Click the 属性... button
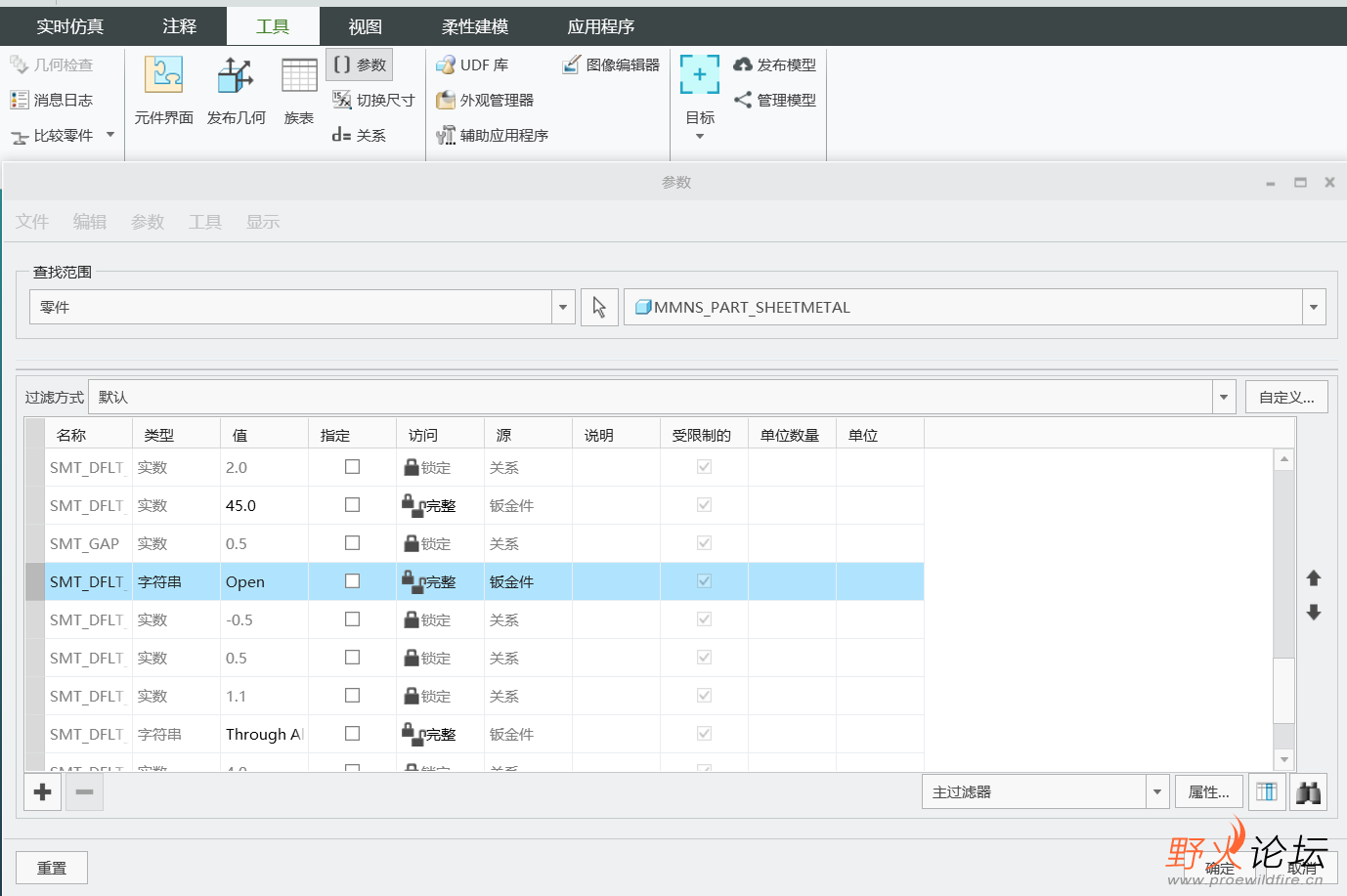 [1208, 792]
